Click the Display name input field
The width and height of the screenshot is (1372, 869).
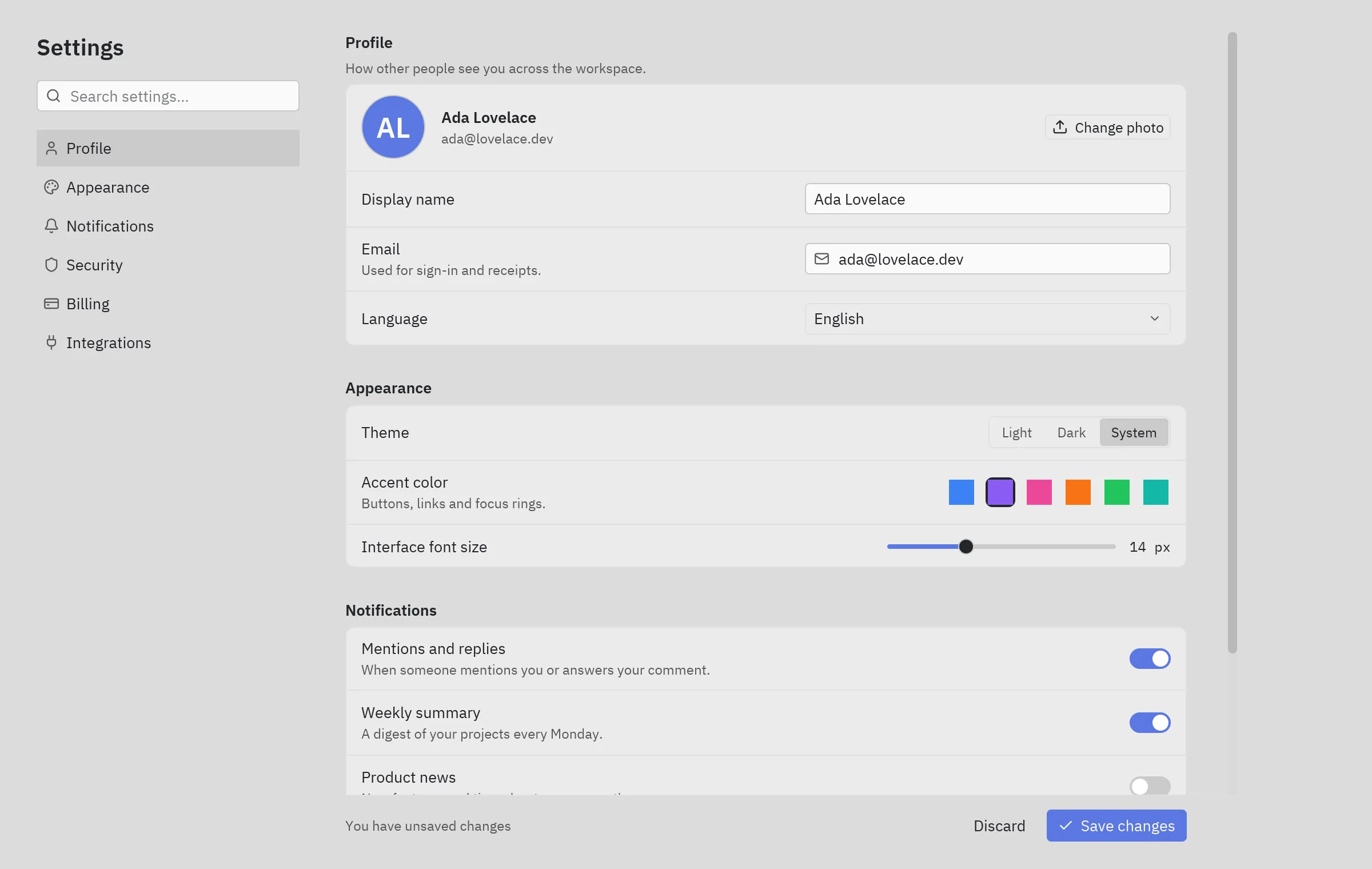987,199
